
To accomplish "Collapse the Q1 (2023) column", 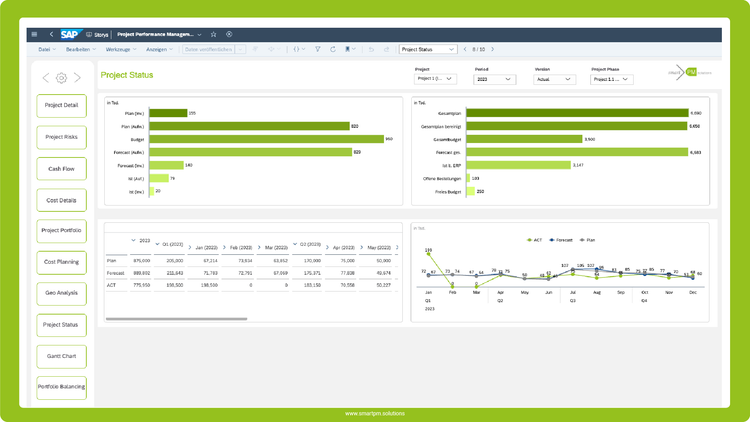I will (157, 244).
